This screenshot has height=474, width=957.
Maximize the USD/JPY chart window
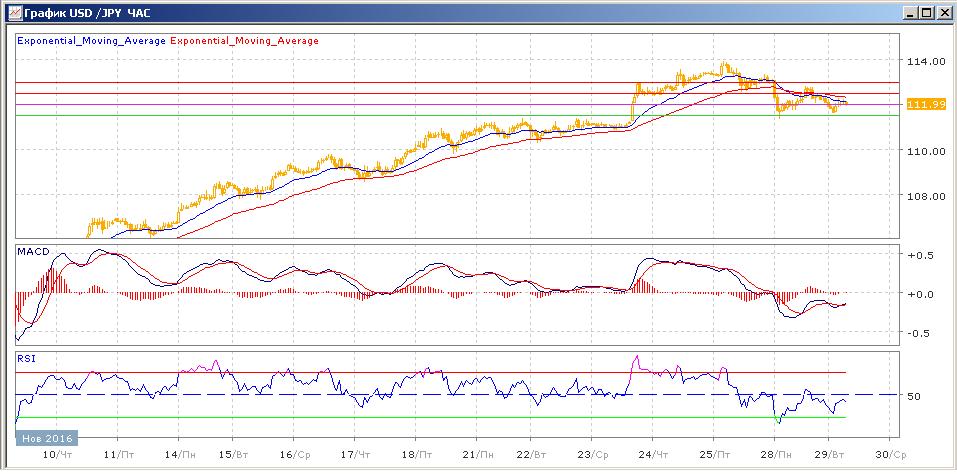tap(926, 12)
